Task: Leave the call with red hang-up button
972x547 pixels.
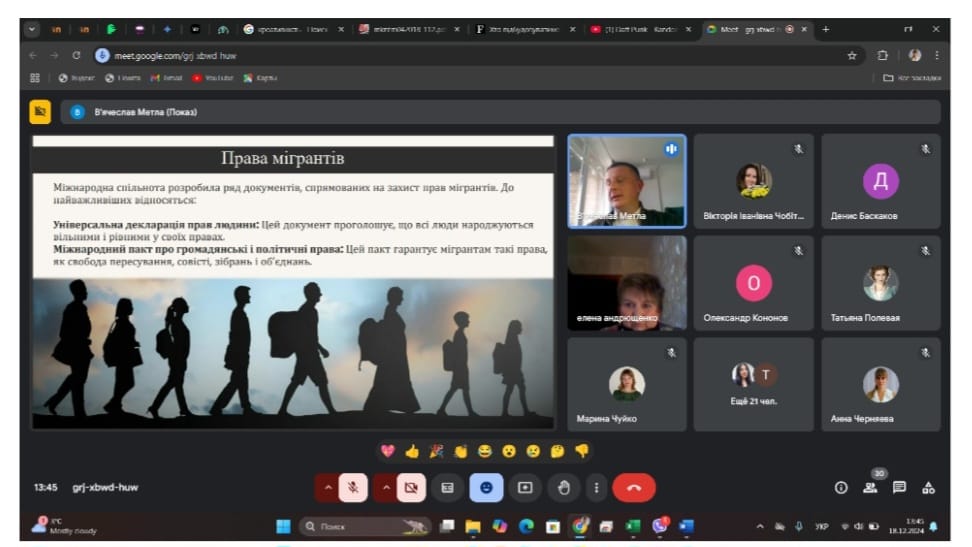Action: [x=633, y=487]
